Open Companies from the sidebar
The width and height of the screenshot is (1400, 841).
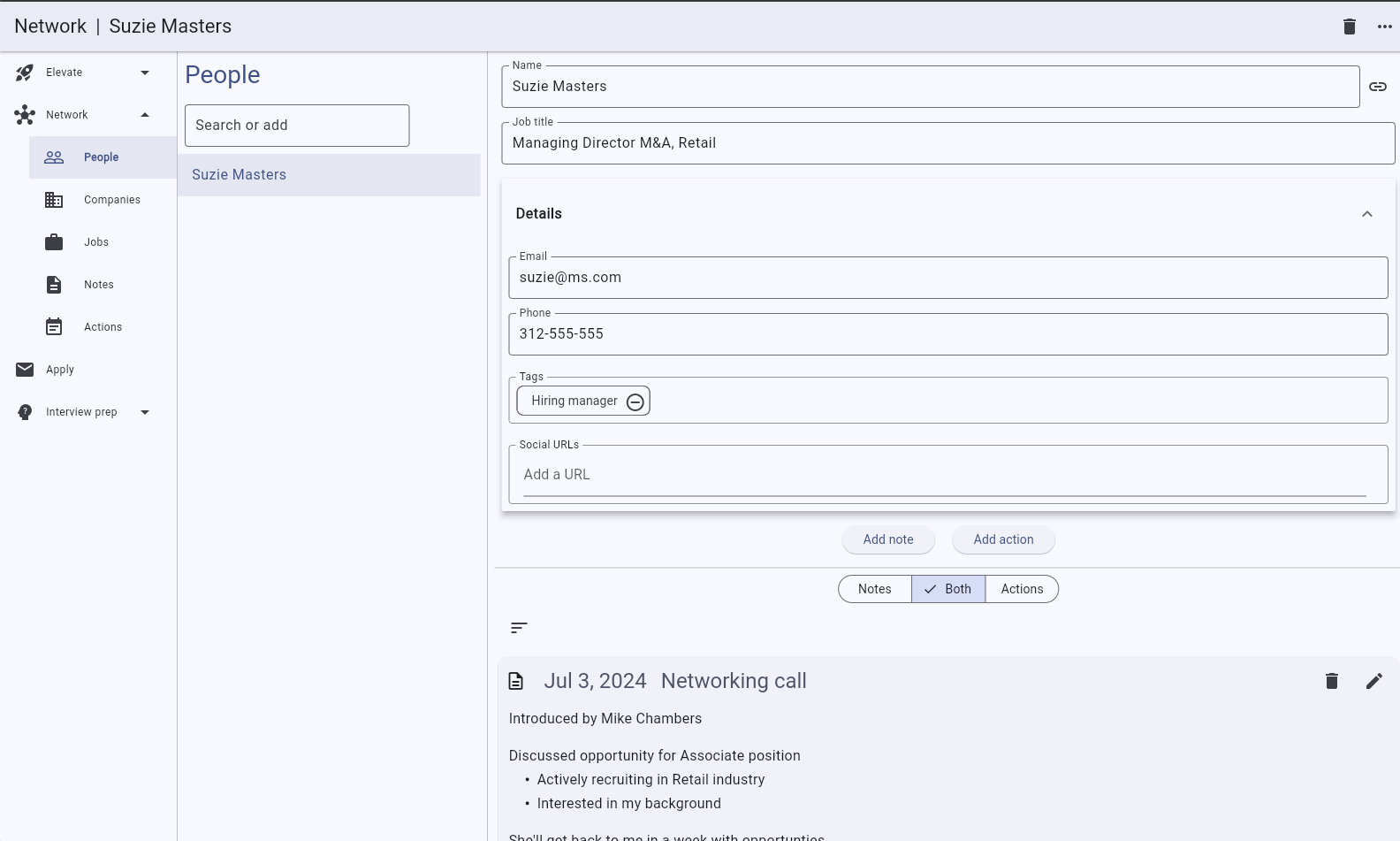pos(111,200)
